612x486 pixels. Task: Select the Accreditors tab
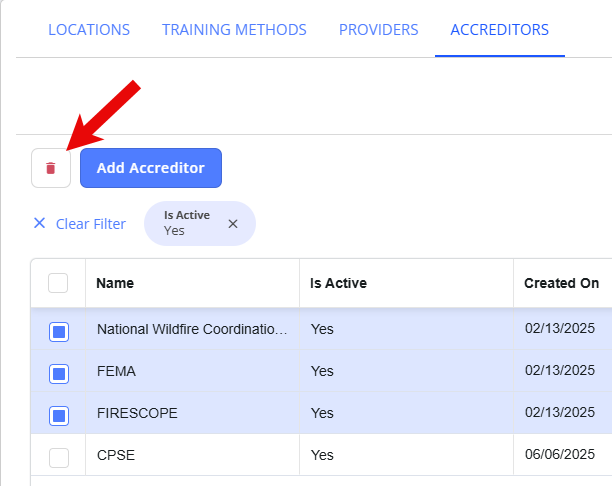(x=500, y=30)
